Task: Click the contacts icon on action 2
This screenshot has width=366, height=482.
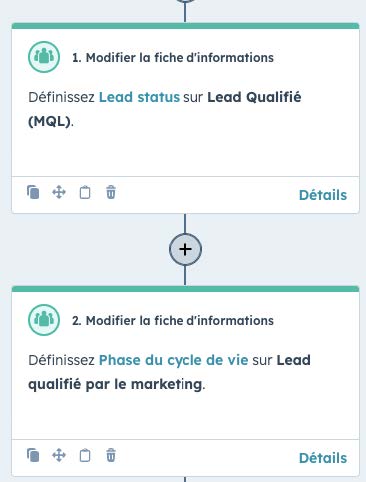Action: pyautogui.click(x=44, y=320)
